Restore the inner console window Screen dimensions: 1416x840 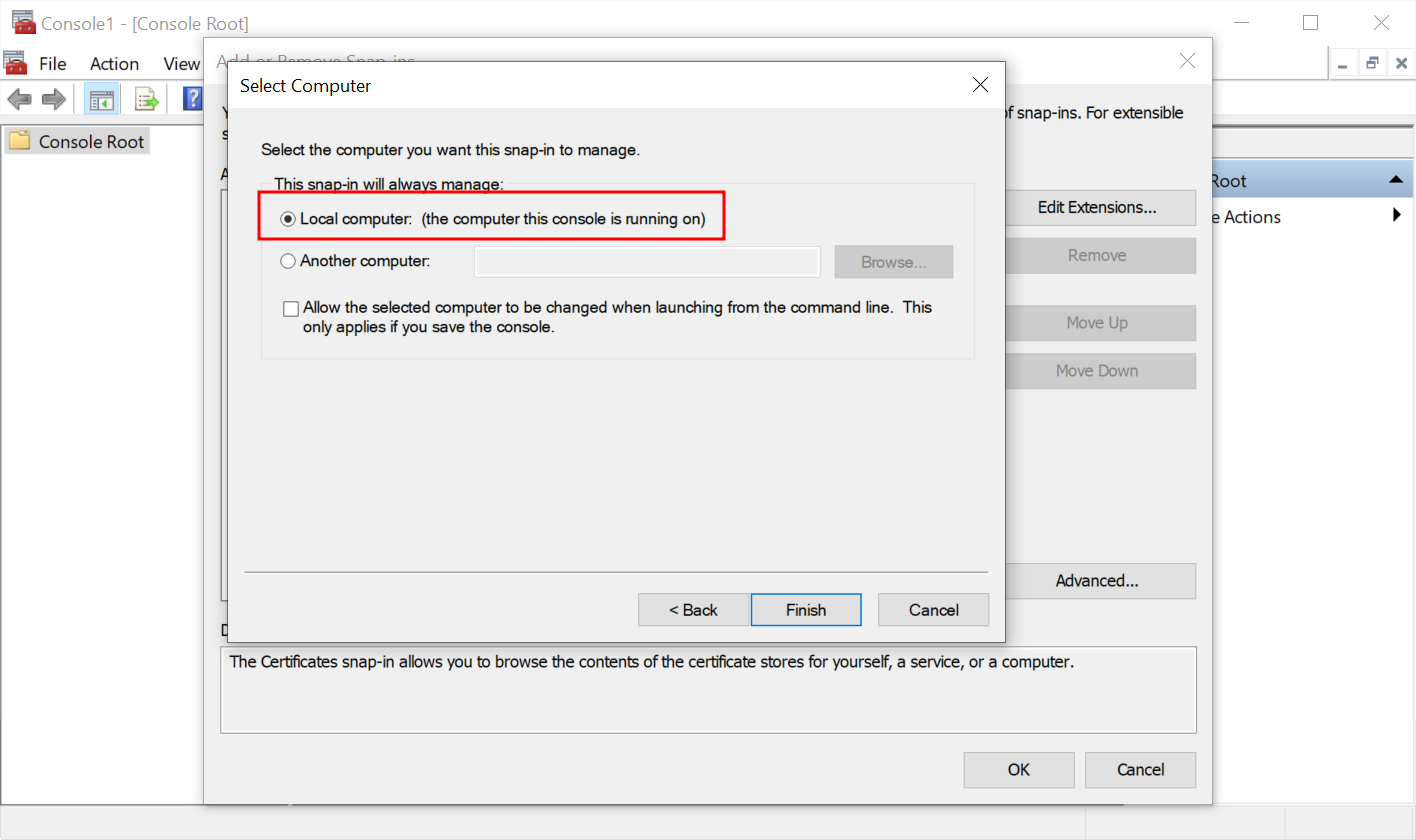tap(1373, 63)
